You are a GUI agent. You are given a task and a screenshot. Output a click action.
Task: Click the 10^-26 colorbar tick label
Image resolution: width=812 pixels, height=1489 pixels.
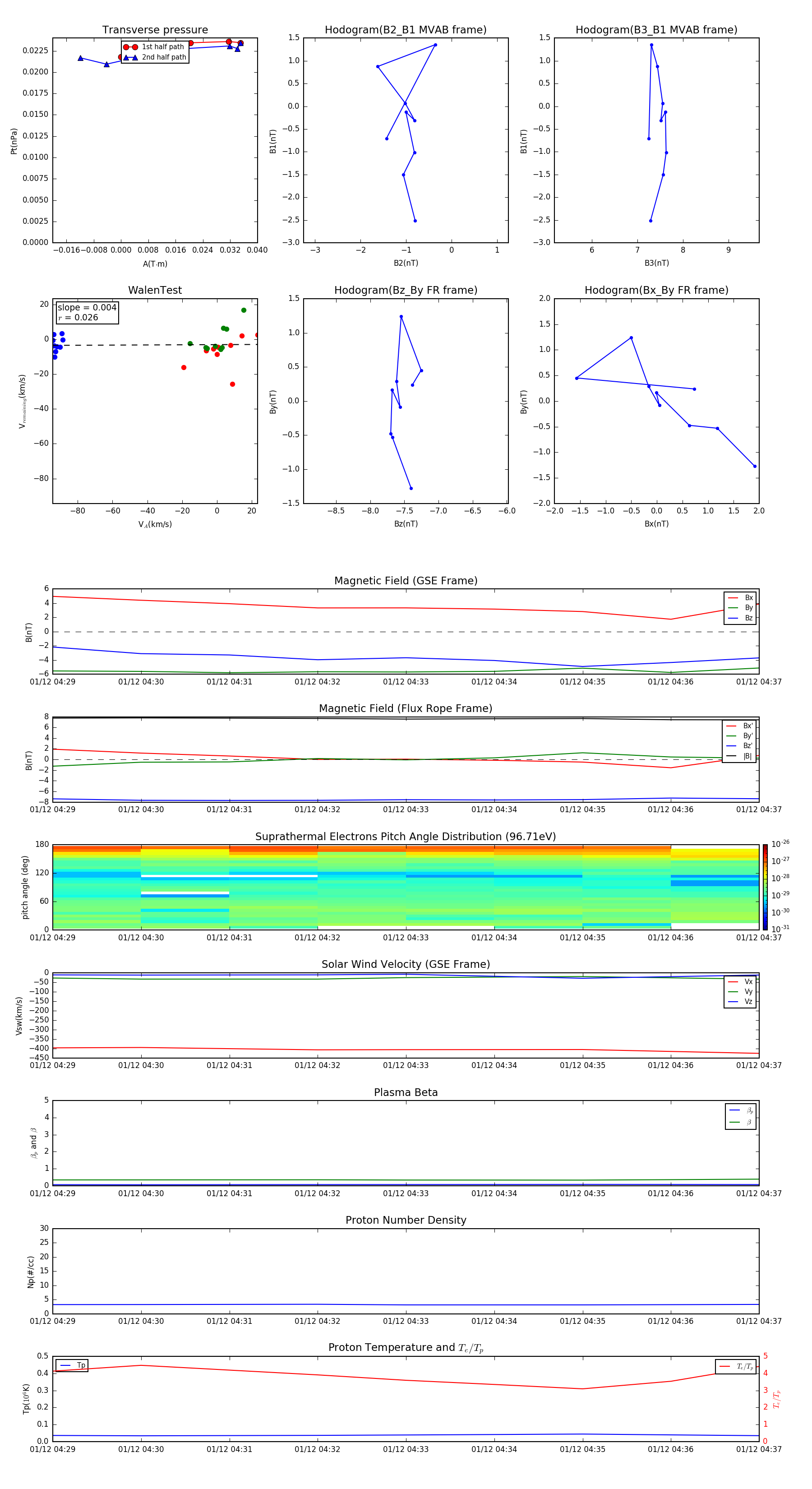click(780, 844)
